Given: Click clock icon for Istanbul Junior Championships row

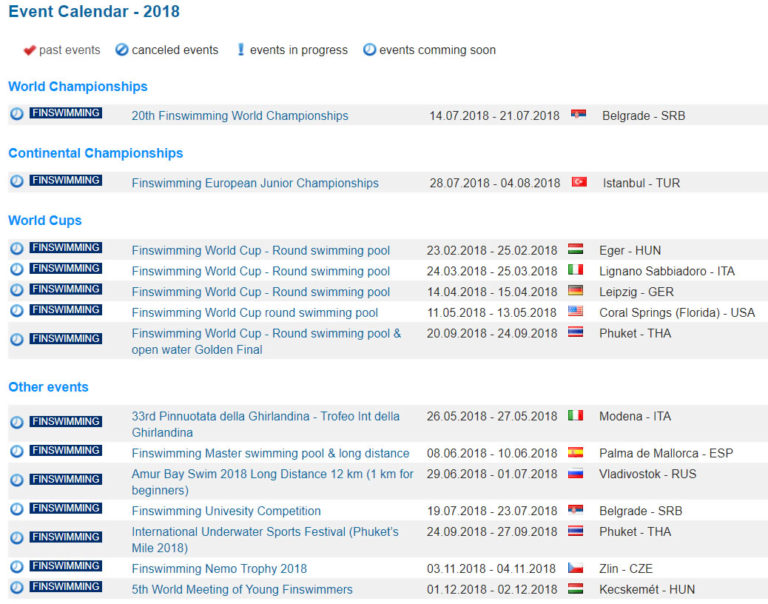Looking at the screenshot, I should 17,181.
